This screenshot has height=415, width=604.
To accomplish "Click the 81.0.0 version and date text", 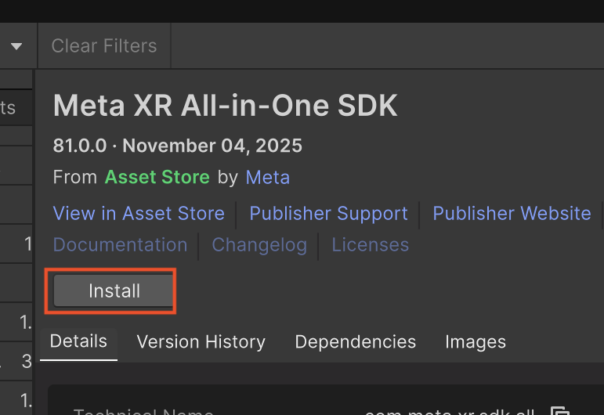I will pyautogui.click(x=177, y=146).
